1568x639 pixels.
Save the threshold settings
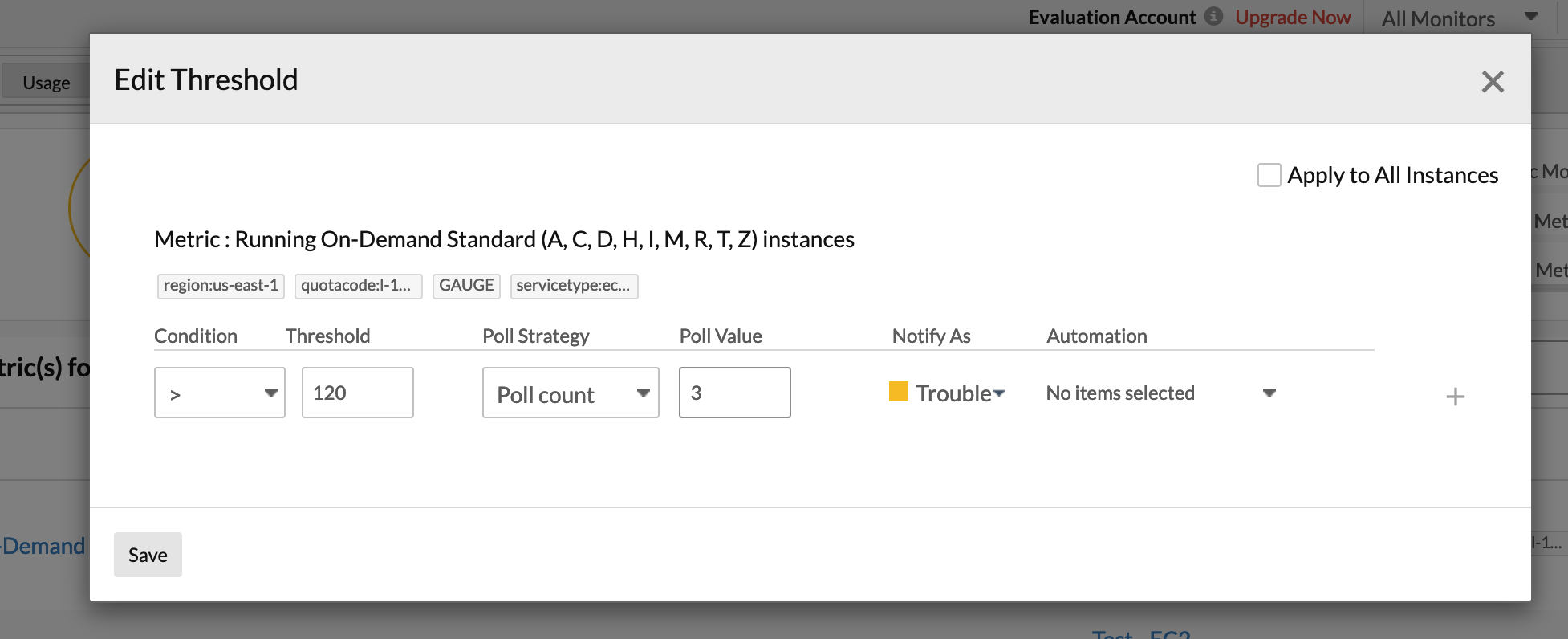point(148,555)
